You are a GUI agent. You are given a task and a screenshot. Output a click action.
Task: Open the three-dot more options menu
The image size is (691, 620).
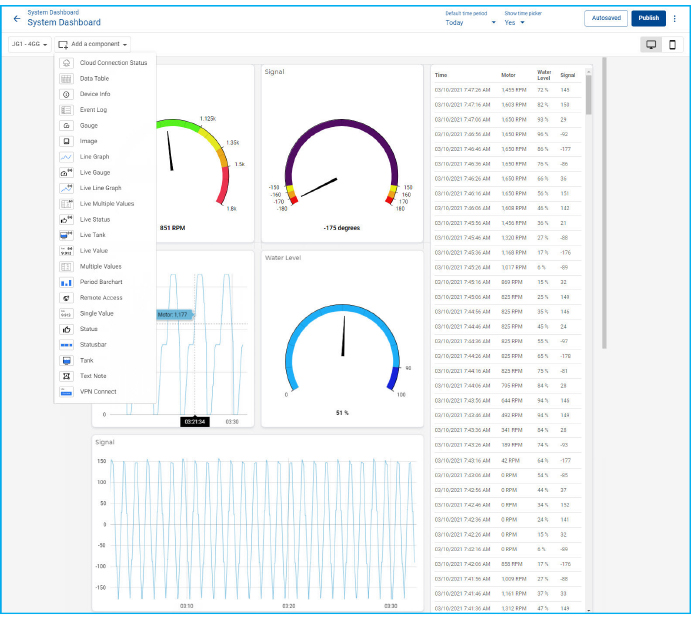click(x=674, y=18)
